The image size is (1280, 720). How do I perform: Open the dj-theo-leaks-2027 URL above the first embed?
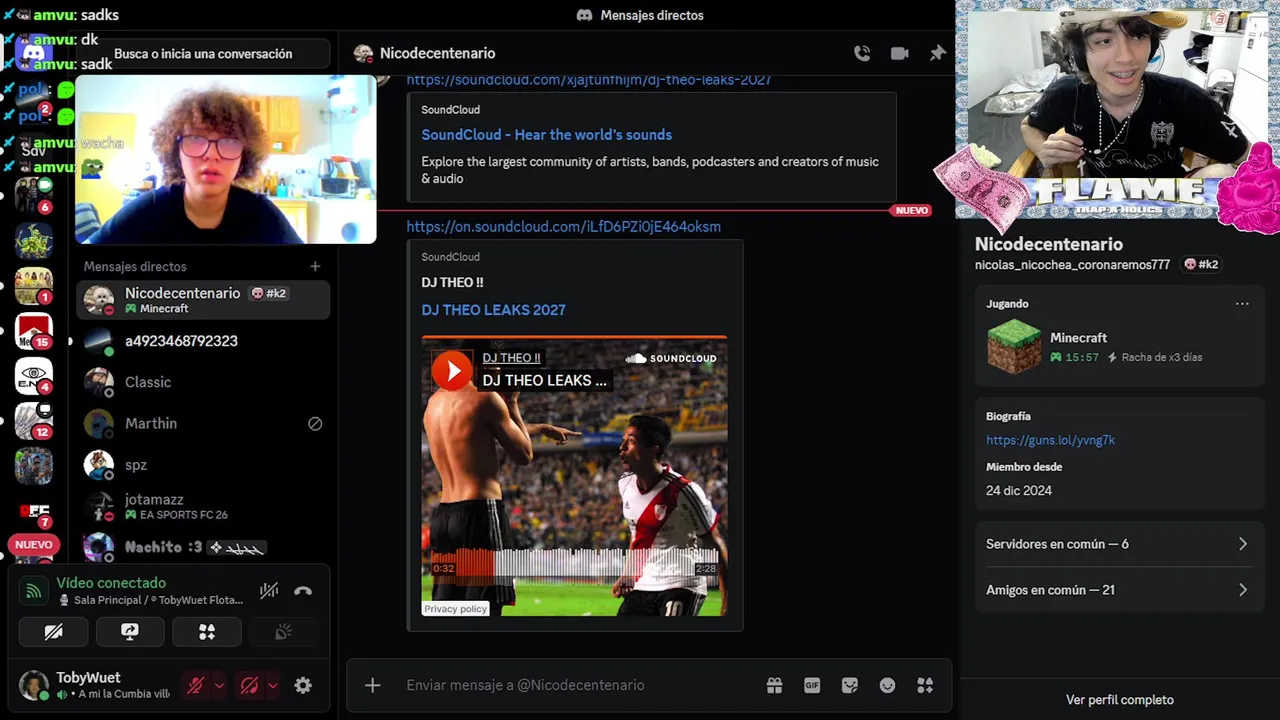point(589,80)
